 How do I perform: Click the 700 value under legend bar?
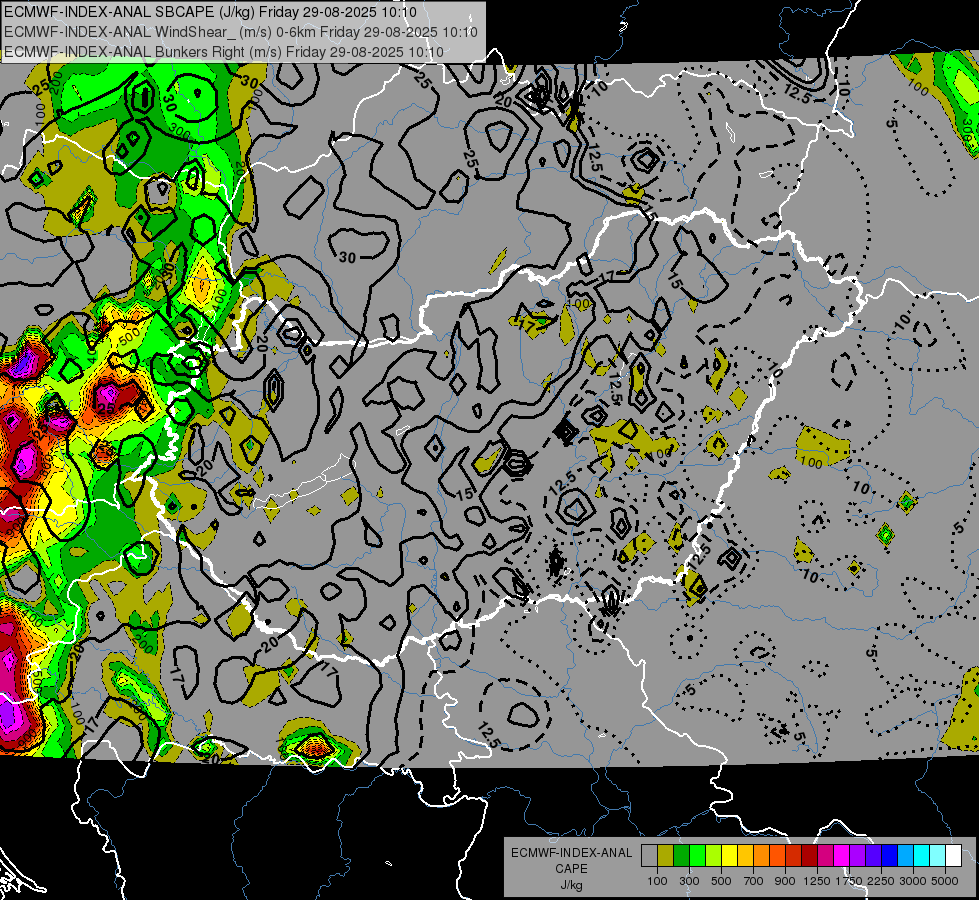(x=754, y=881)
